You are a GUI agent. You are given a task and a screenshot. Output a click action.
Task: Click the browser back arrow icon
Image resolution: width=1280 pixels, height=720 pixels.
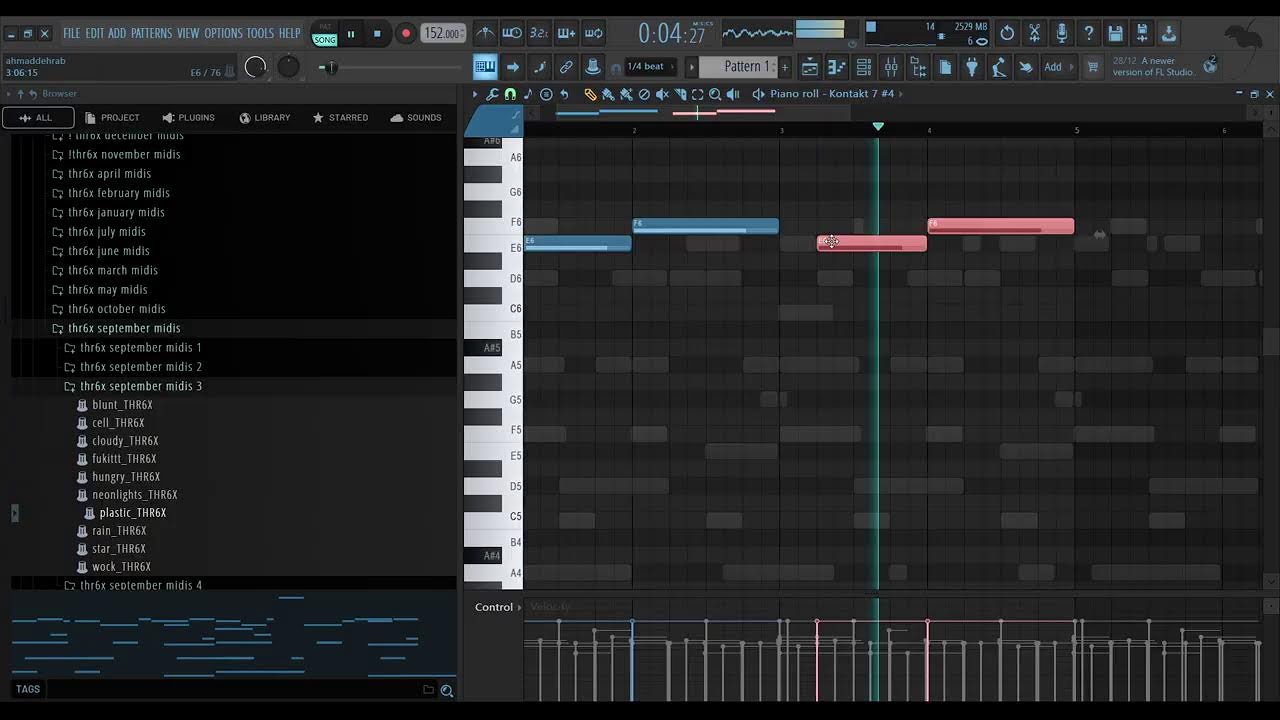pyautogui.click(x=33, y=94)
